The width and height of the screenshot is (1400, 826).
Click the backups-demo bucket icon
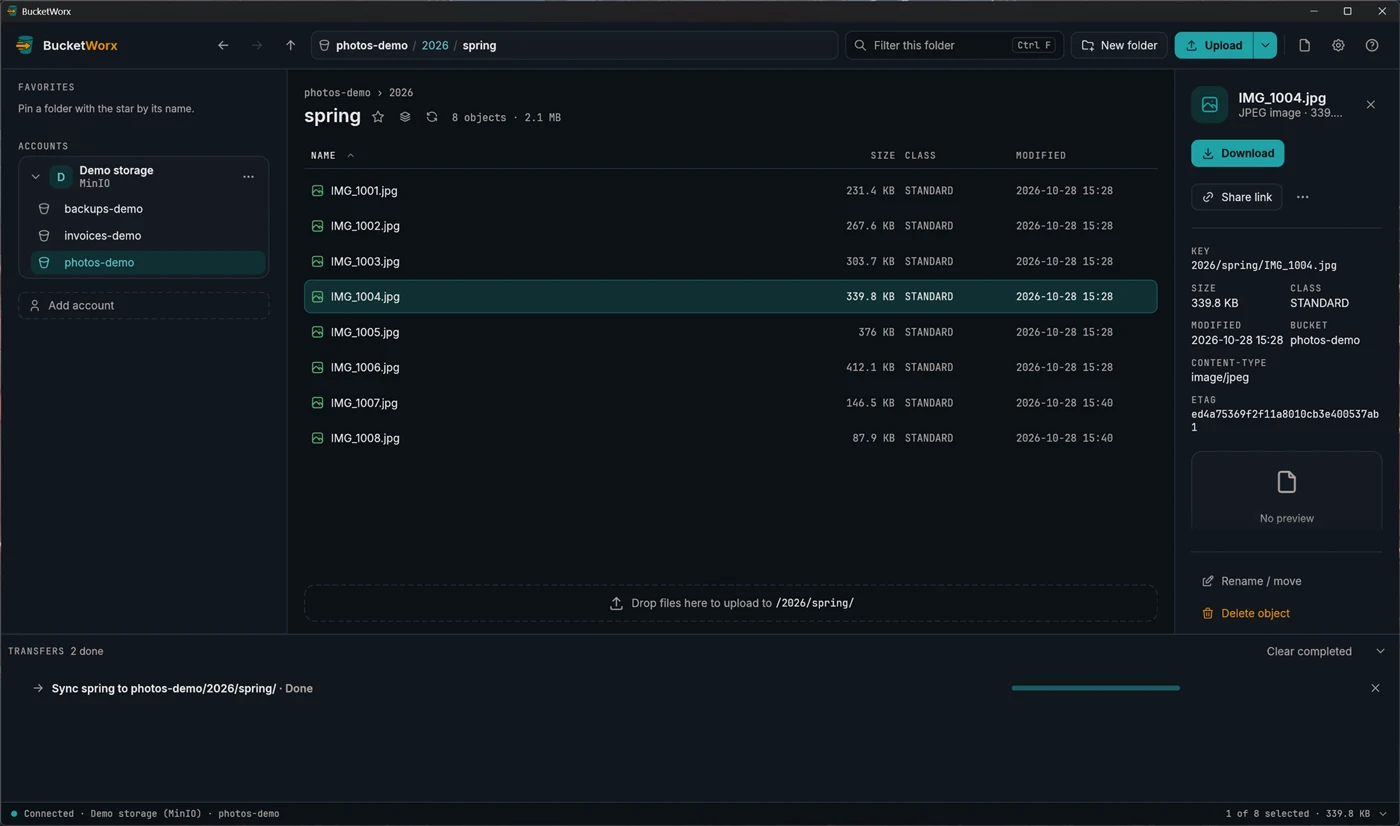point(44,209)
